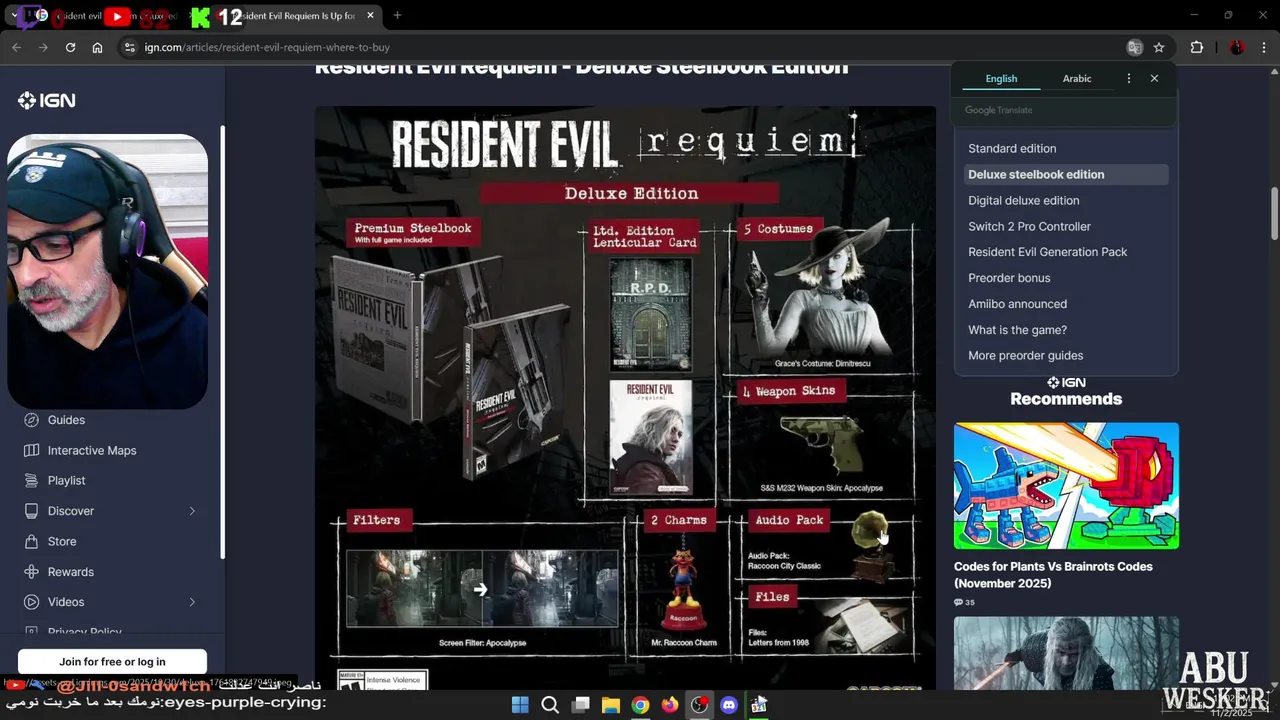Click Join for free or log in

pos(112,662)
